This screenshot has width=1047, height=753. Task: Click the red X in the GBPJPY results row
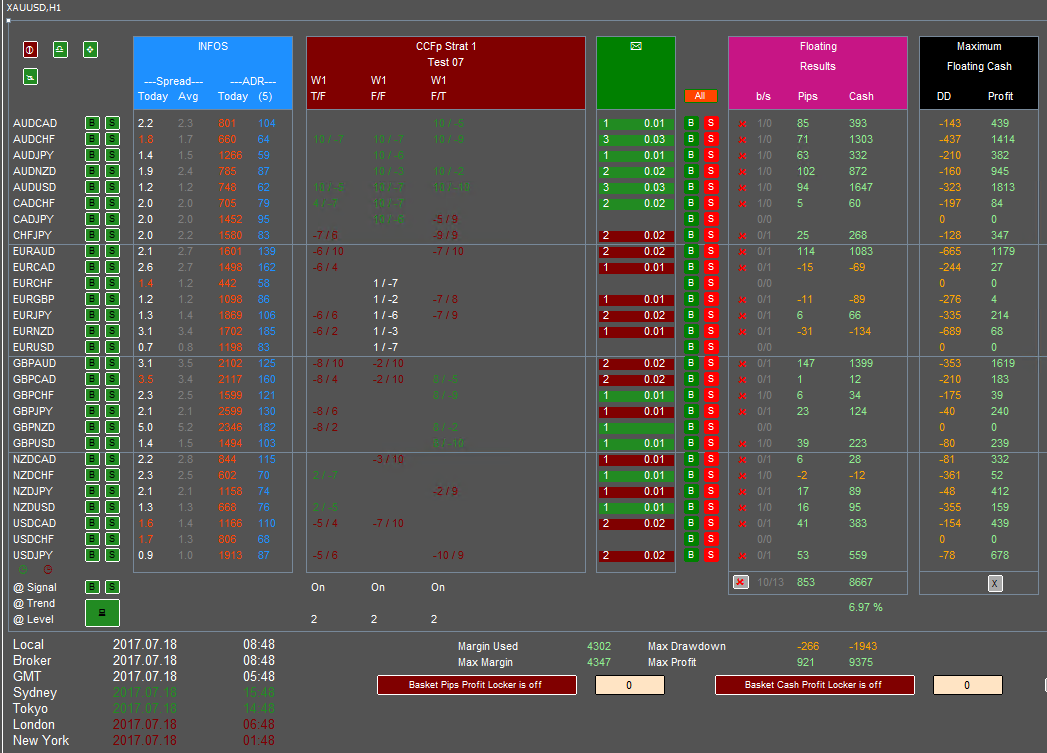[x=742, y=412]
